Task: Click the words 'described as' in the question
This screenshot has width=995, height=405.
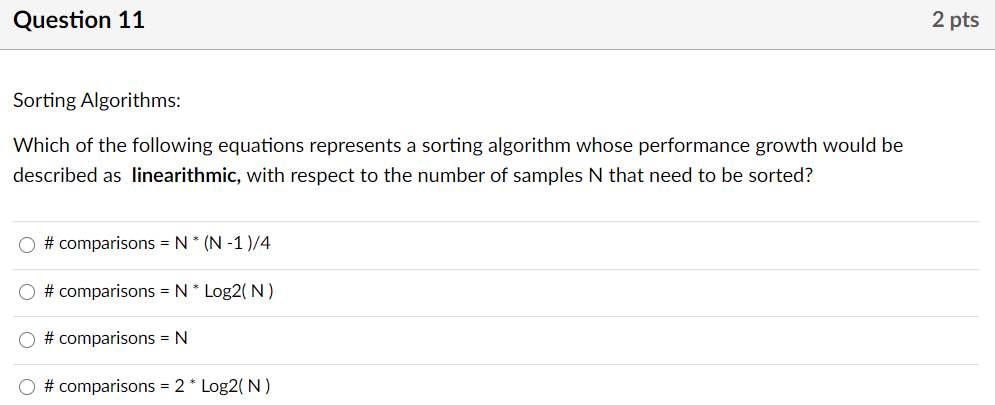Action: click(x=63, y=176)
